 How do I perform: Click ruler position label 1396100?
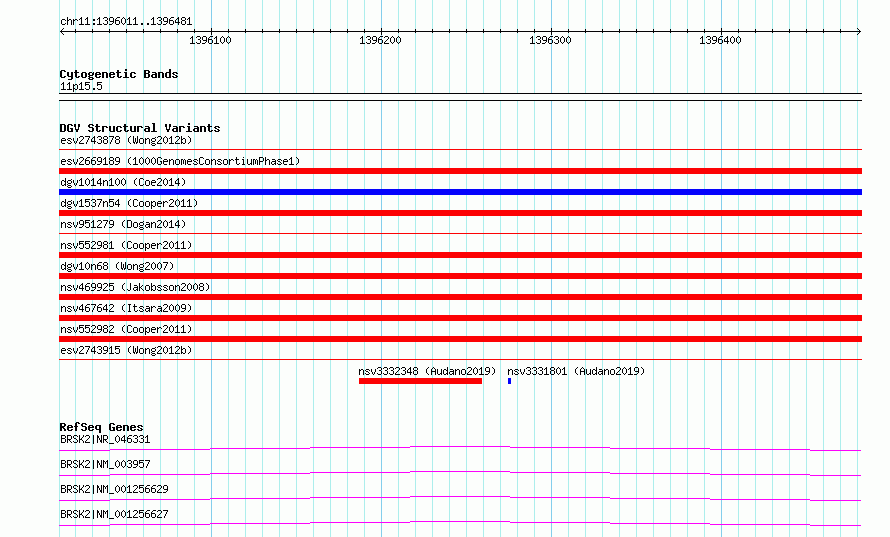coord(210,40)
